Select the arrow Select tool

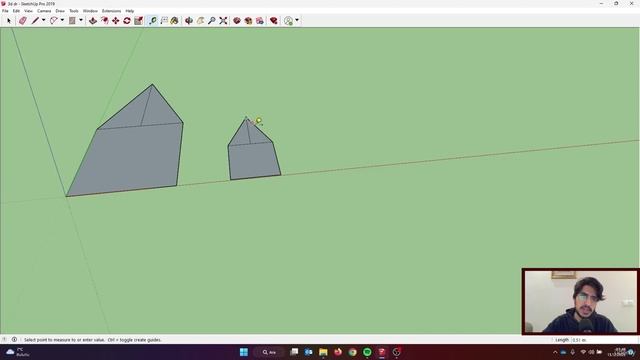coord(9,20)
